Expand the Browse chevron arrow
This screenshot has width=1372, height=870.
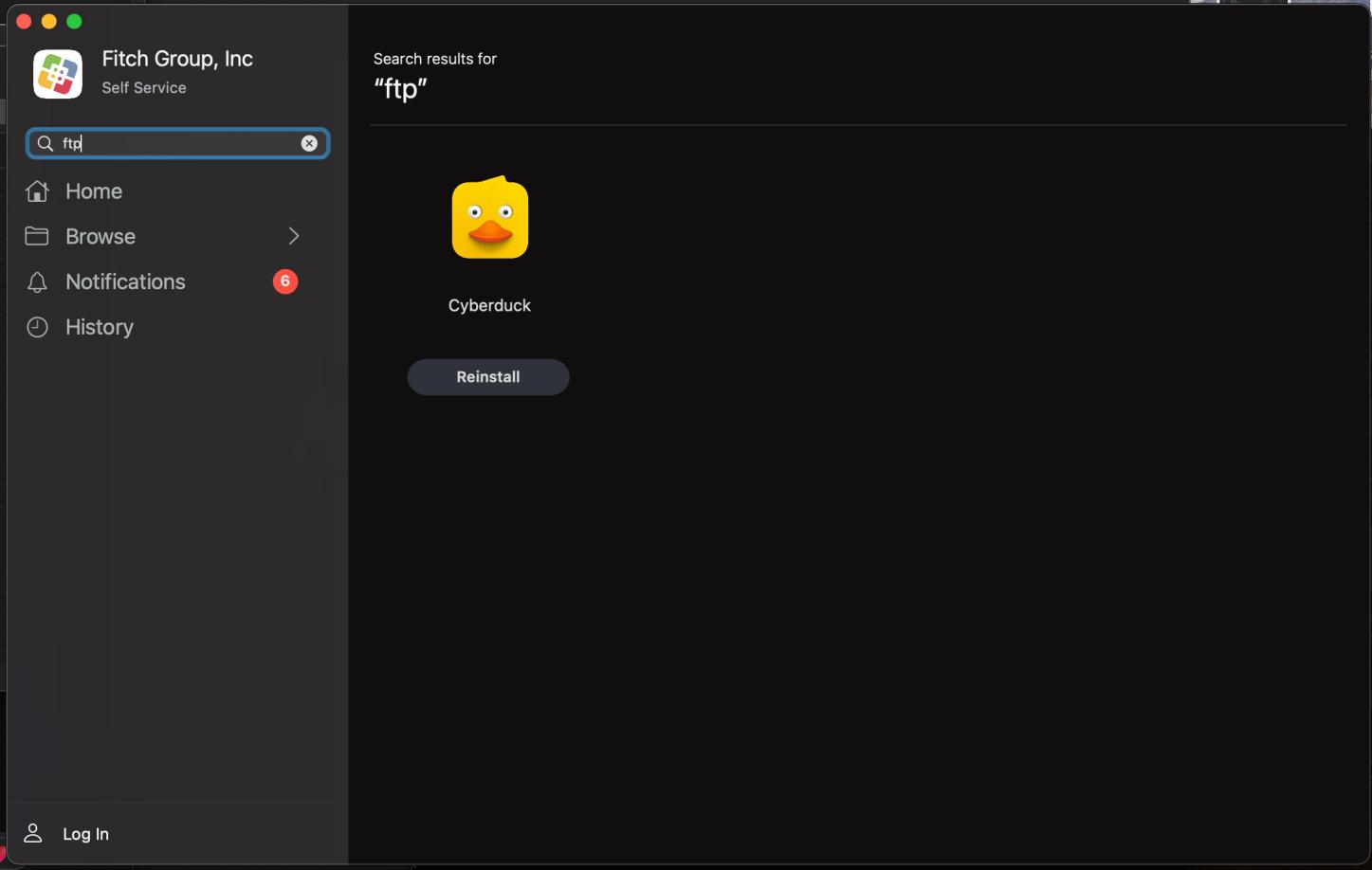[294, 236]
